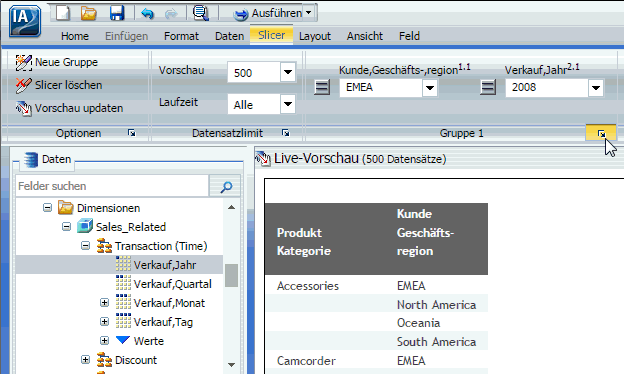Click the Daten tree scrollbar thumb
624x374 pixels.
[231, 275]
